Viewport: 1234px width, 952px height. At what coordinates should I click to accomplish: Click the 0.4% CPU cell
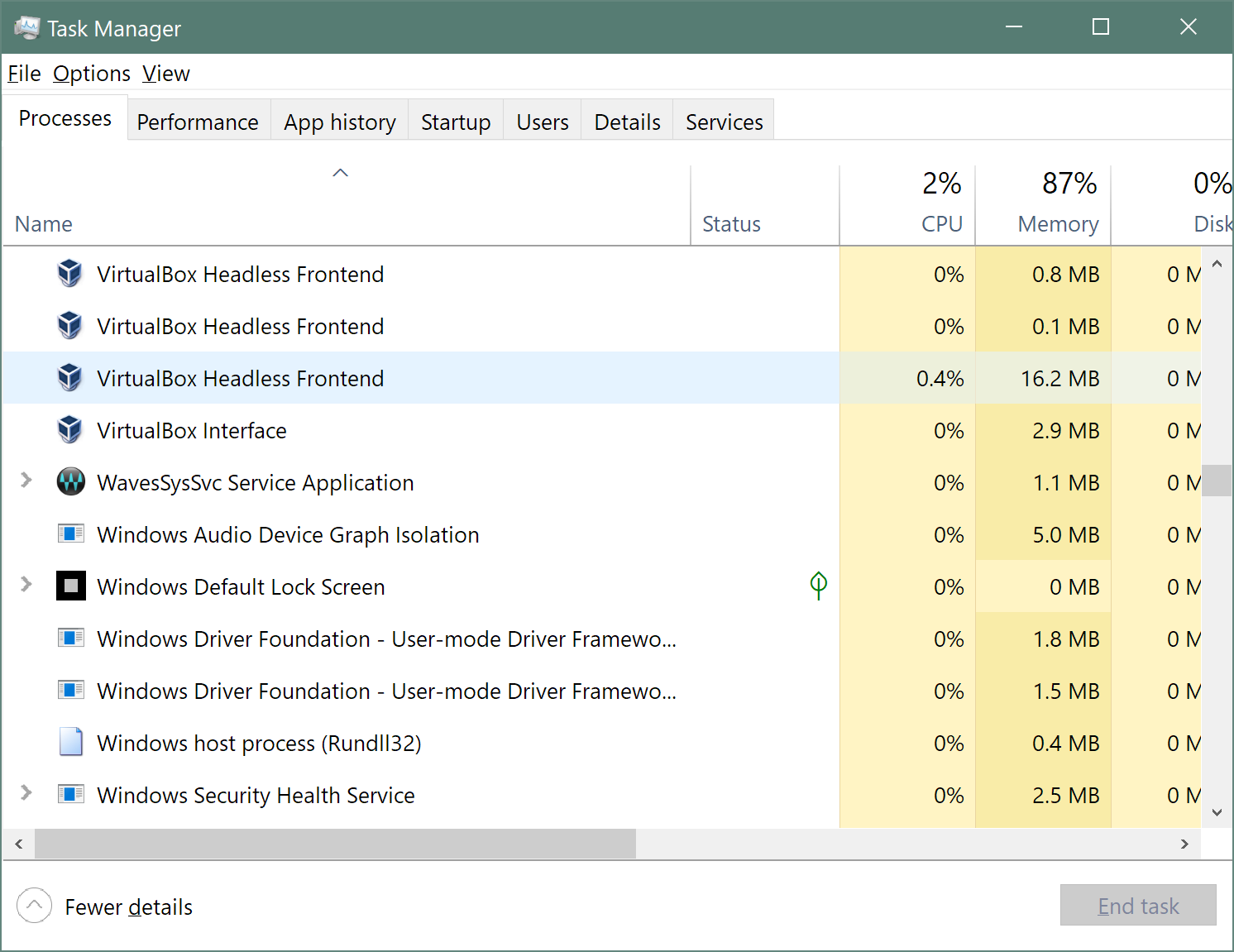[x=907, y=377]
